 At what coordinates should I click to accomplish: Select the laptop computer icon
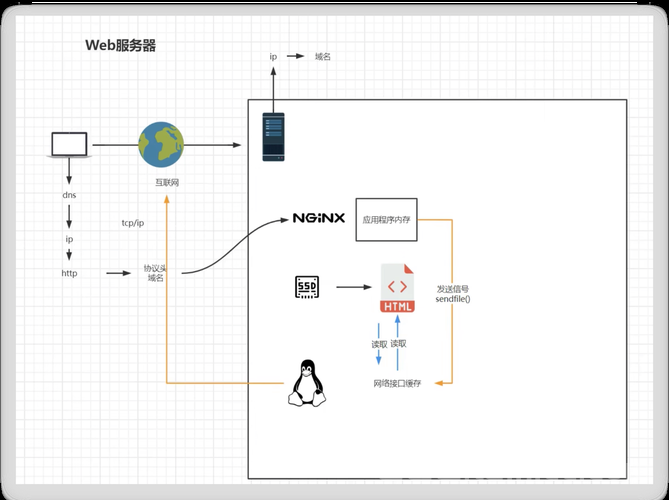[69, 145]
